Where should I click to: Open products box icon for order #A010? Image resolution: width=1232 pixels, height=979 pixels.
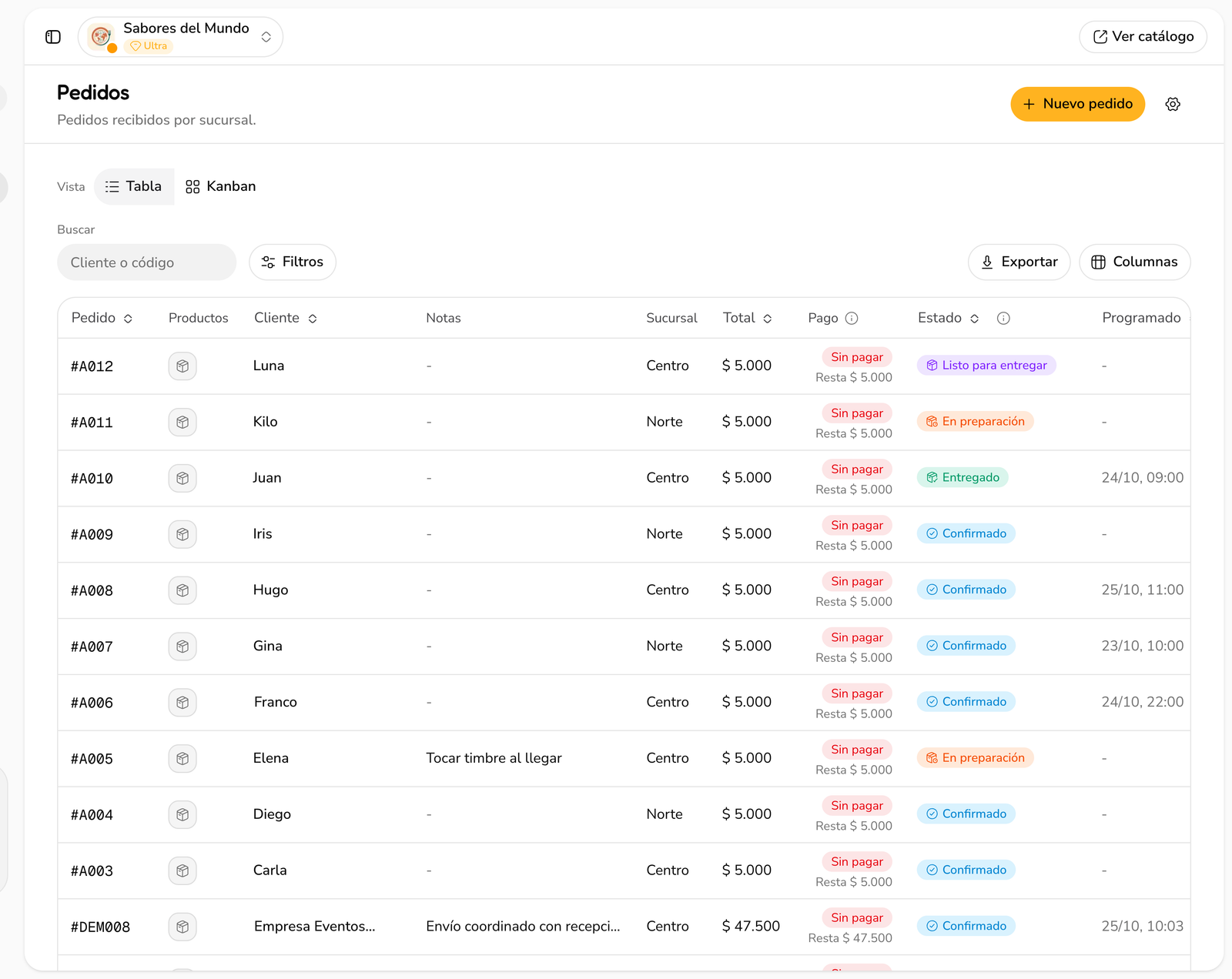(182, 479)
